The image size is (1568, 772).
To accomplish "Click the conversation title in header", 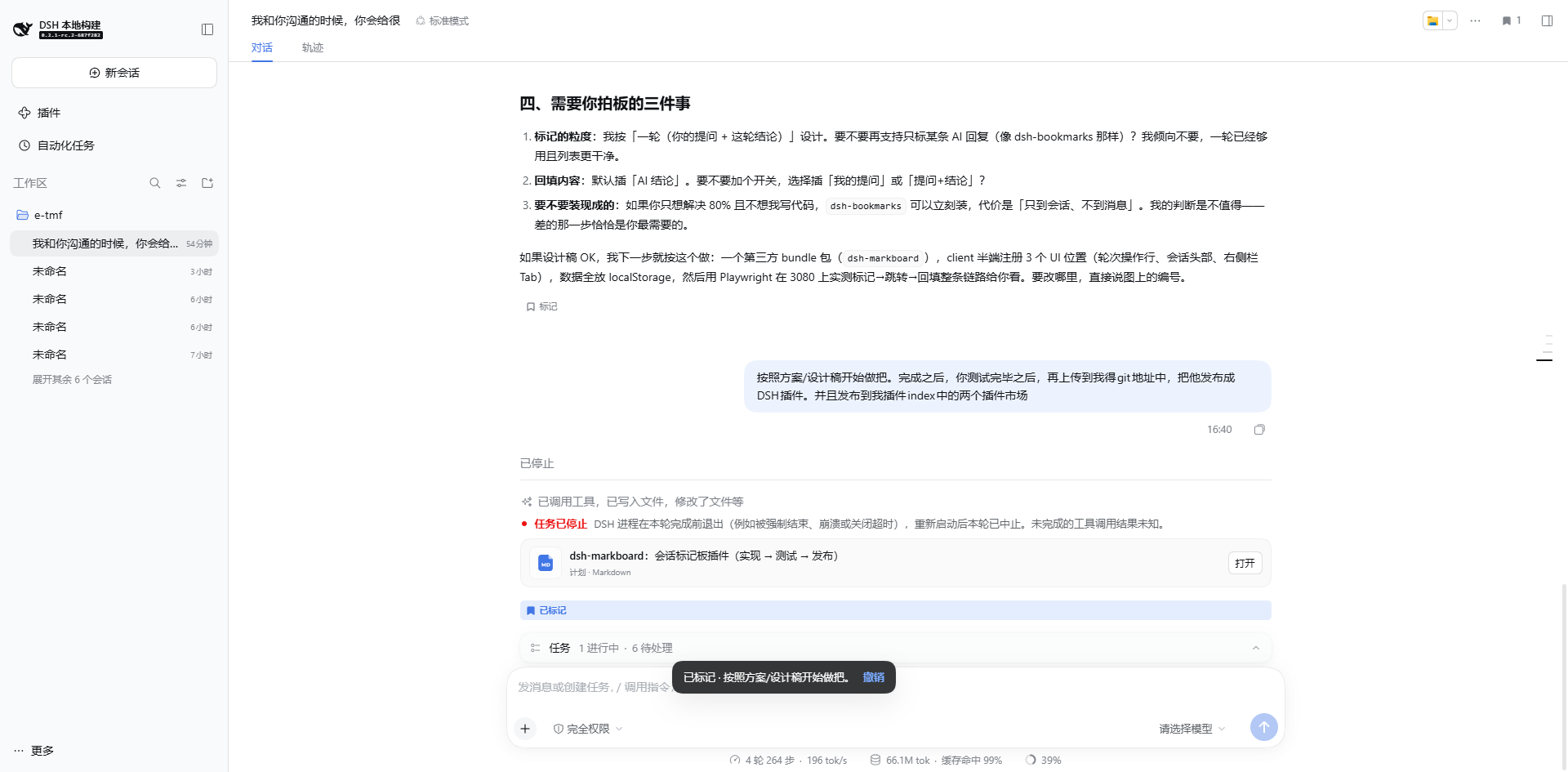I will coord(326,20).
